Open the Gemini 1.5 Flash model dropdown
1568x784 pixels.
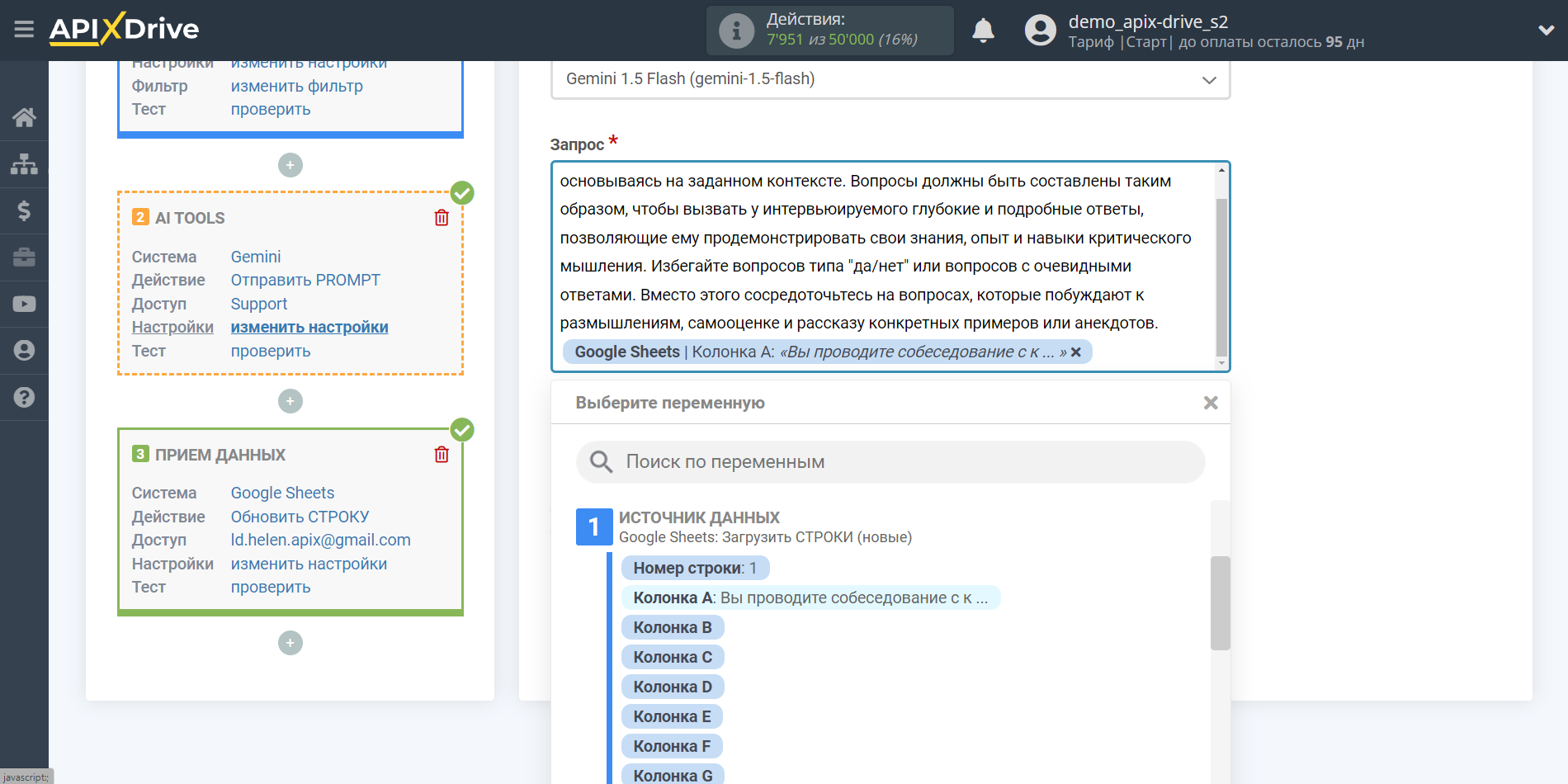890,79
